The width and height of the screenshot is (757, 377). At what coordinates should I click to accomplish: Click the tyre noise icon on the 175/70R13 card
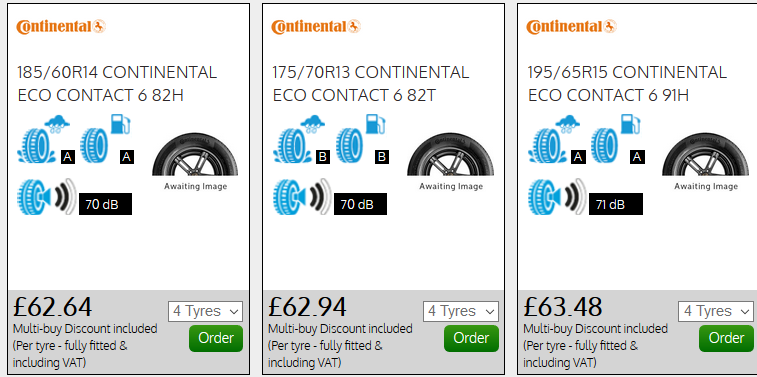[303, 197]
